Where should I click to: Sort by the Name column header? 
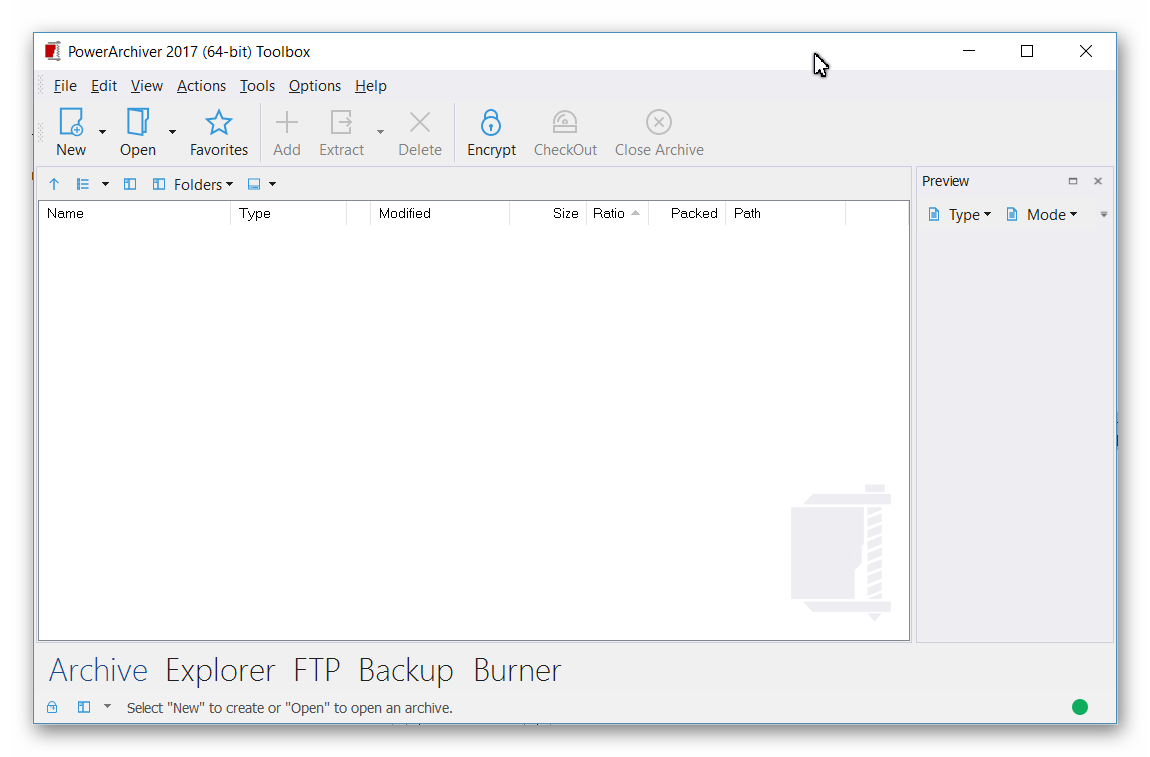coord(135,213)
